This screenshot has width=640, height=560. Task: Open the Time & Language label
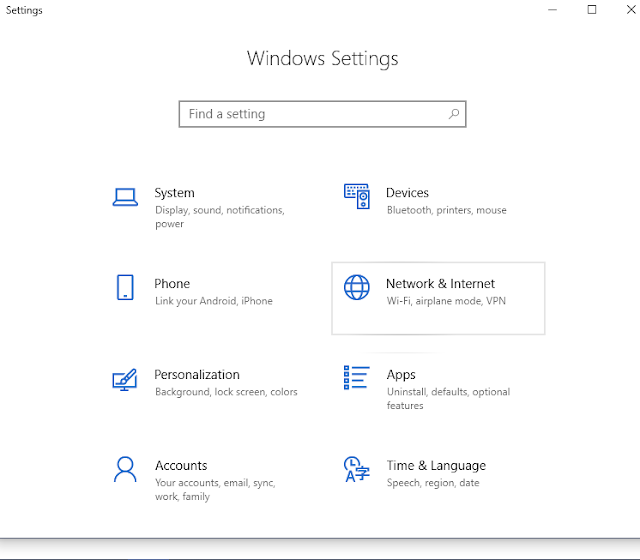click(x=436, y=466)
